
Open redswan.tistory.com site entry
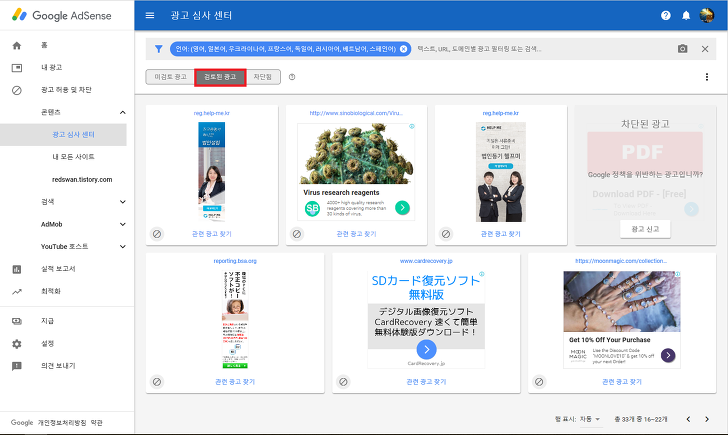point(82,180)
